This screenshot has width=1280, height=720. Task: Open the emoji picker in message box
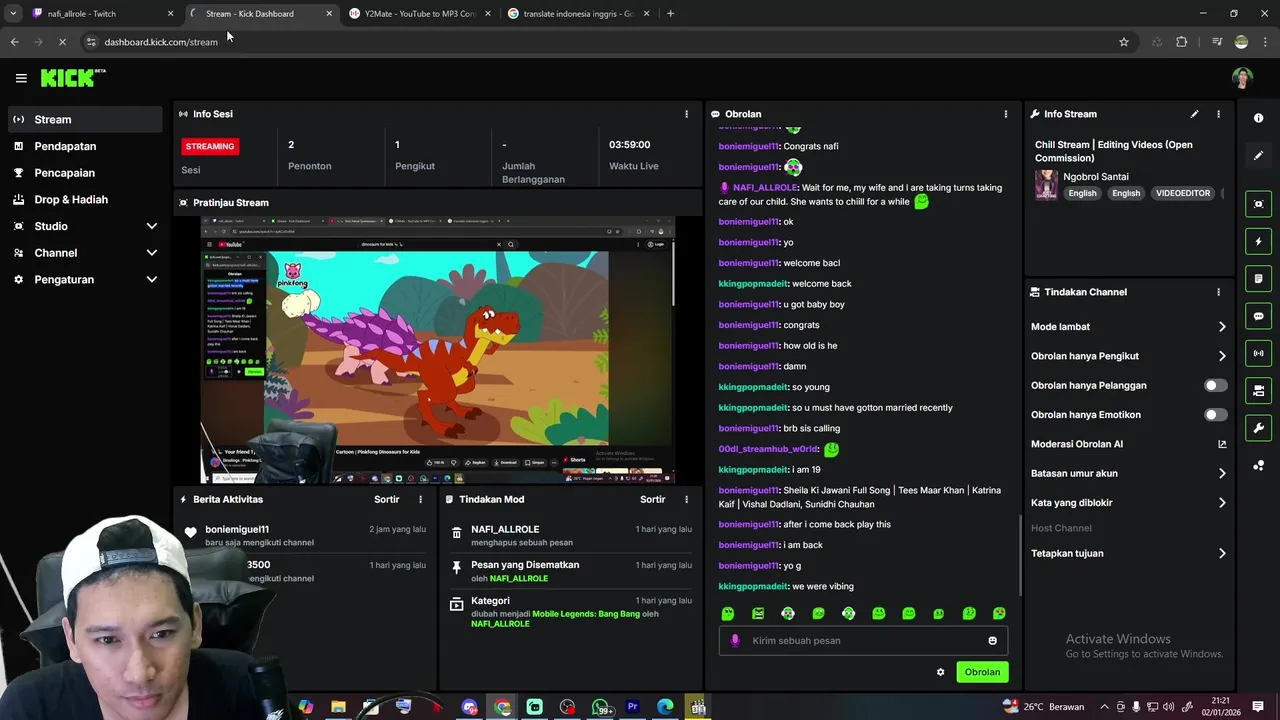[992, 641]
